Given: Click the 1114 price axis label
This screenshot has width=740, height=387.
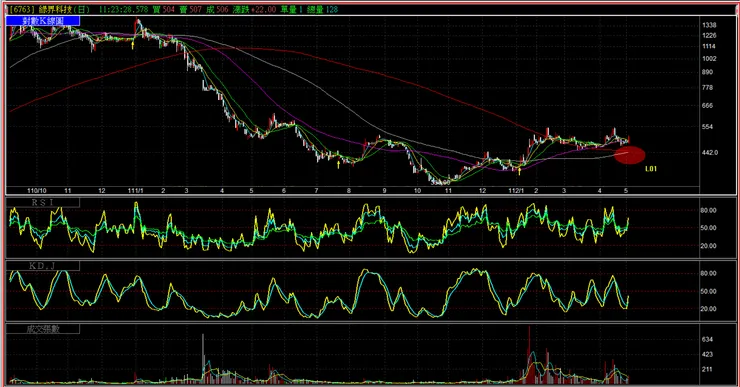Looking at the screenshot, I should [709, 47].
